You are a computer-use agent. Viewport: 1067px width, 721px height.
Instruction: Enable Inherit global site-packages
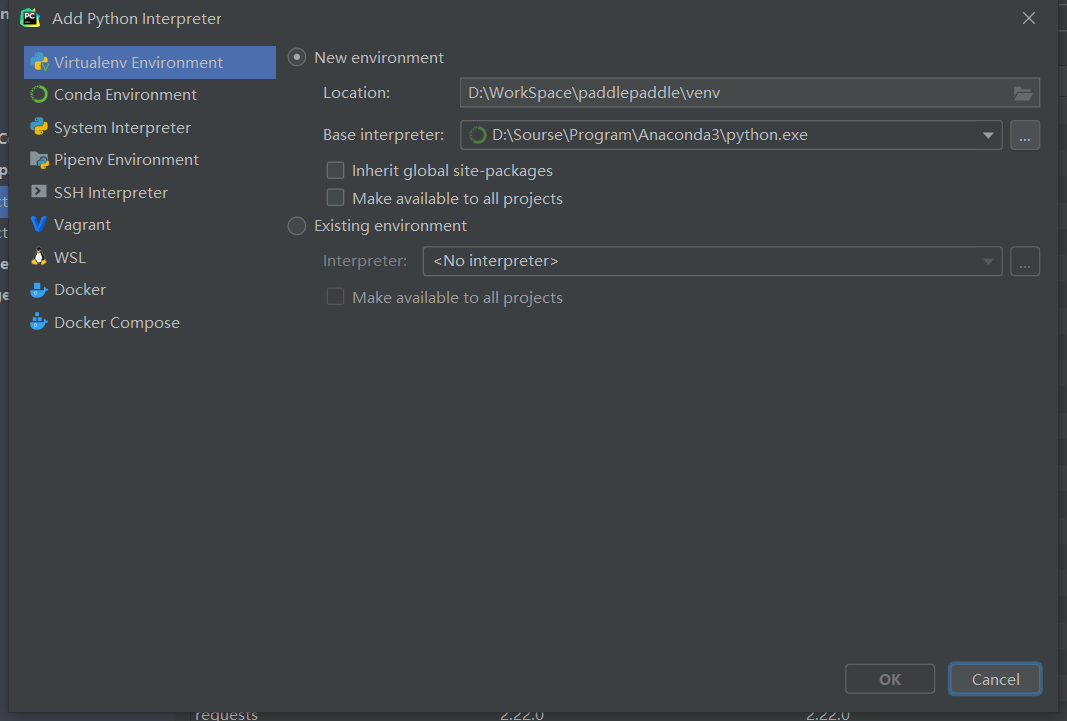coord(335,170)
